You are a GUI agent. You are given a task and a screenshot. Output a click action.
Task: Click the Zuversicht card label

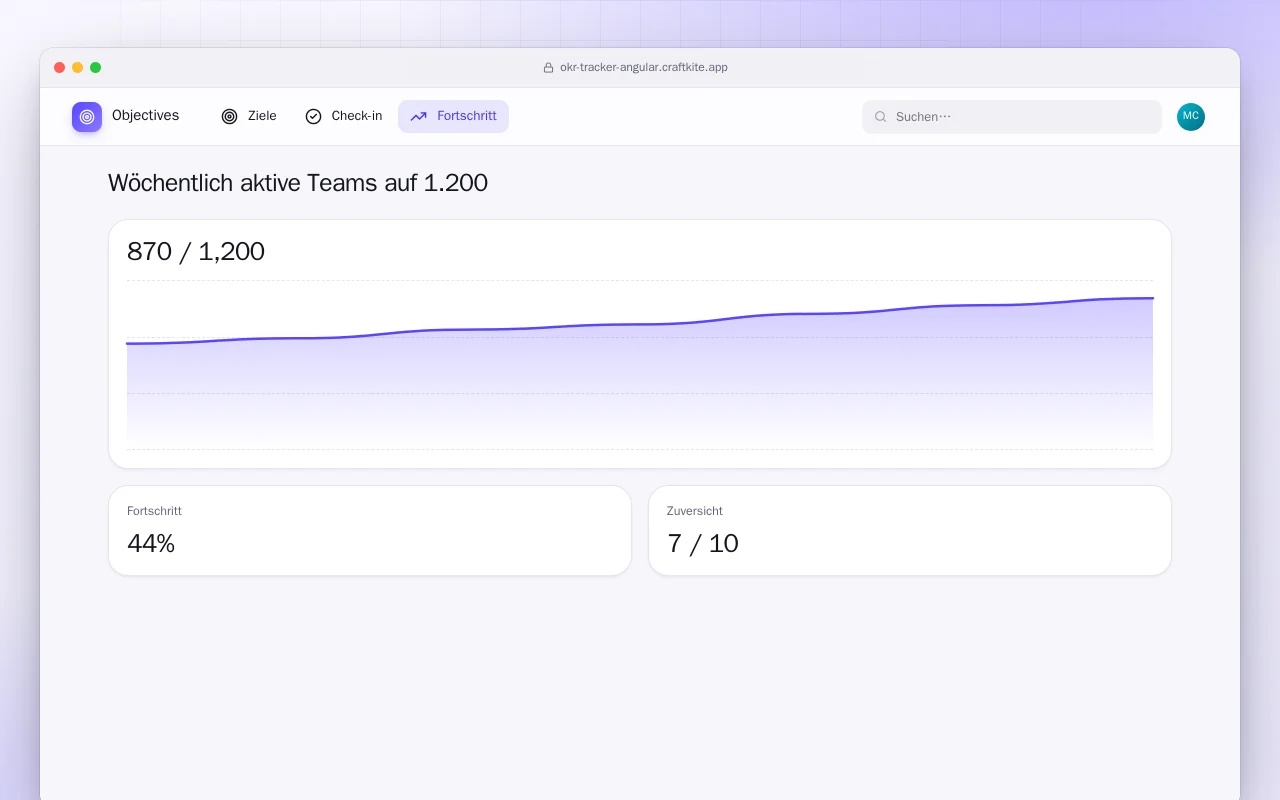[x=695, y=511]
